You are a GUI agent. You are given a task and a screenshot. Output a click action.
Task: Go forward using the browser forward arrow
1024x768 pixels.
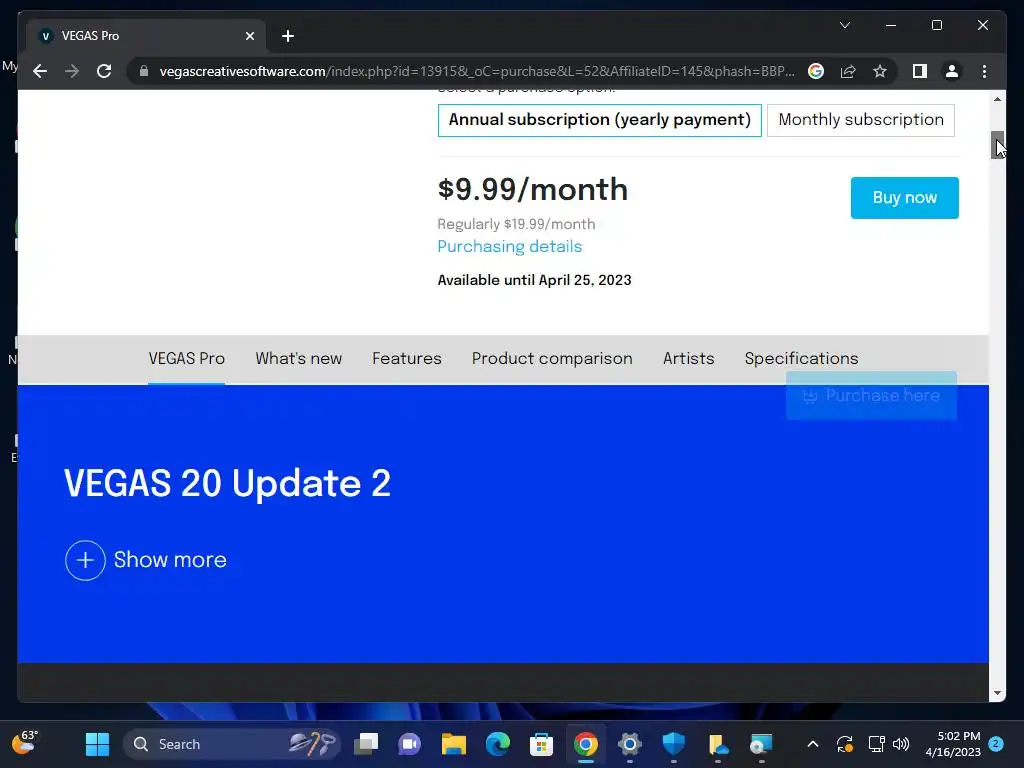72,71
